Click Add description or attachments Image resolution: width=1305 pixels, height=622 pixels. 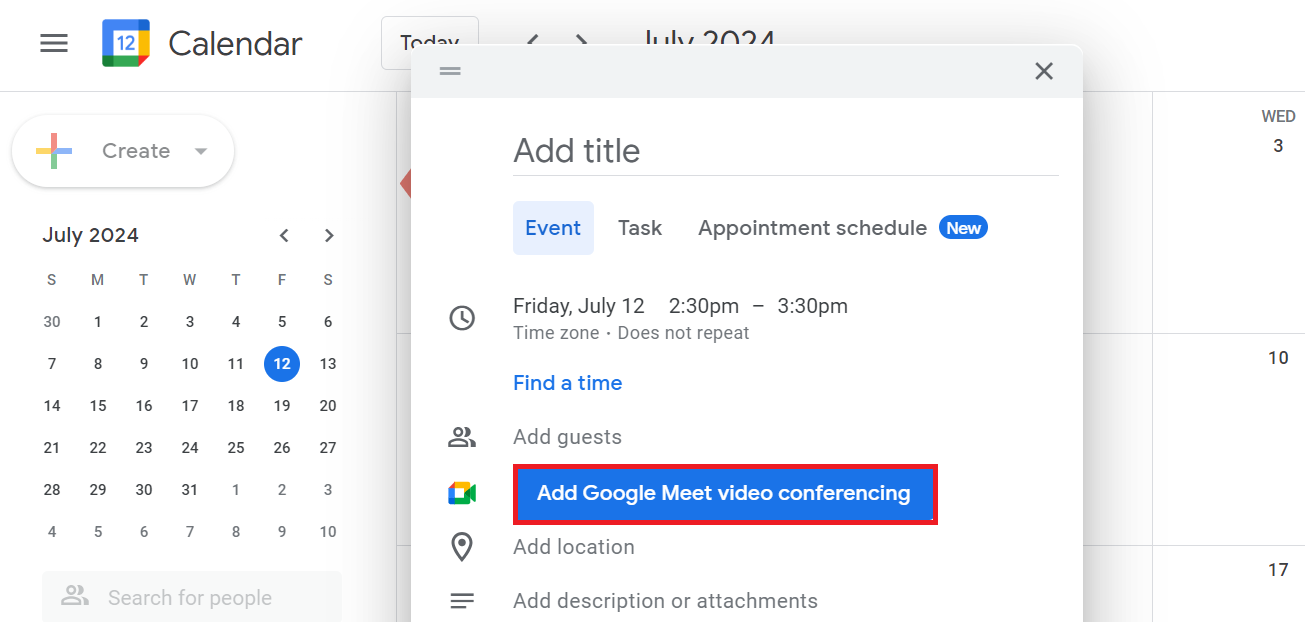pyautogui.click(x=665, y=601)
